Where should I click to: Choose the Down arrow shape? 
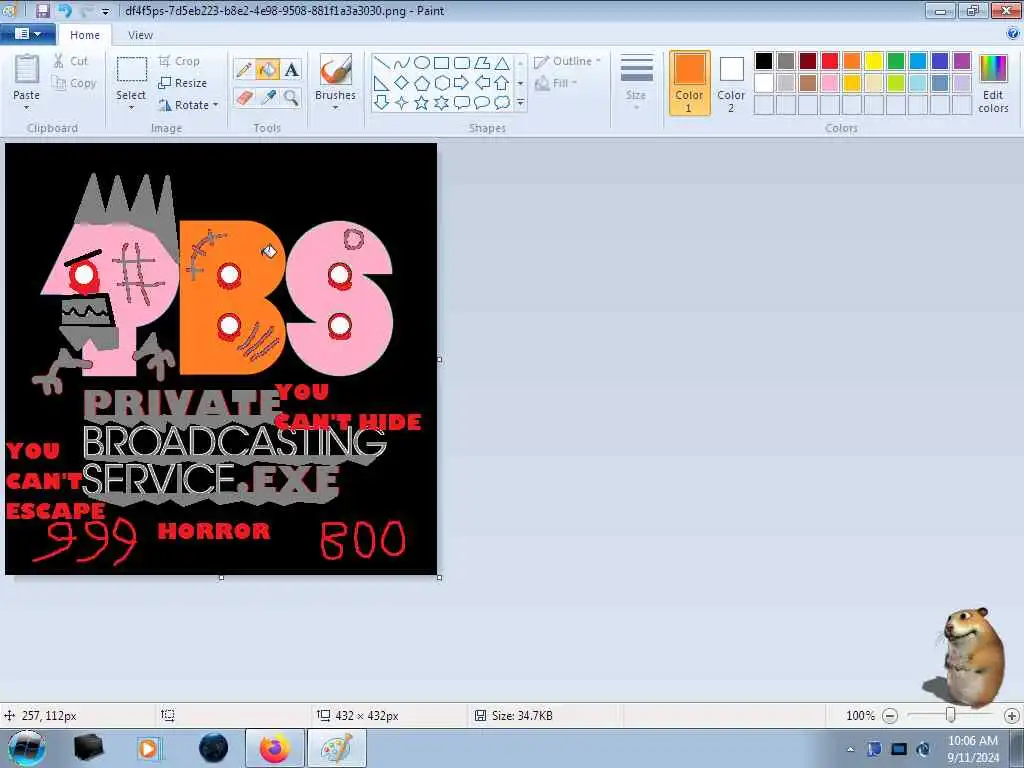pos(382,103)
